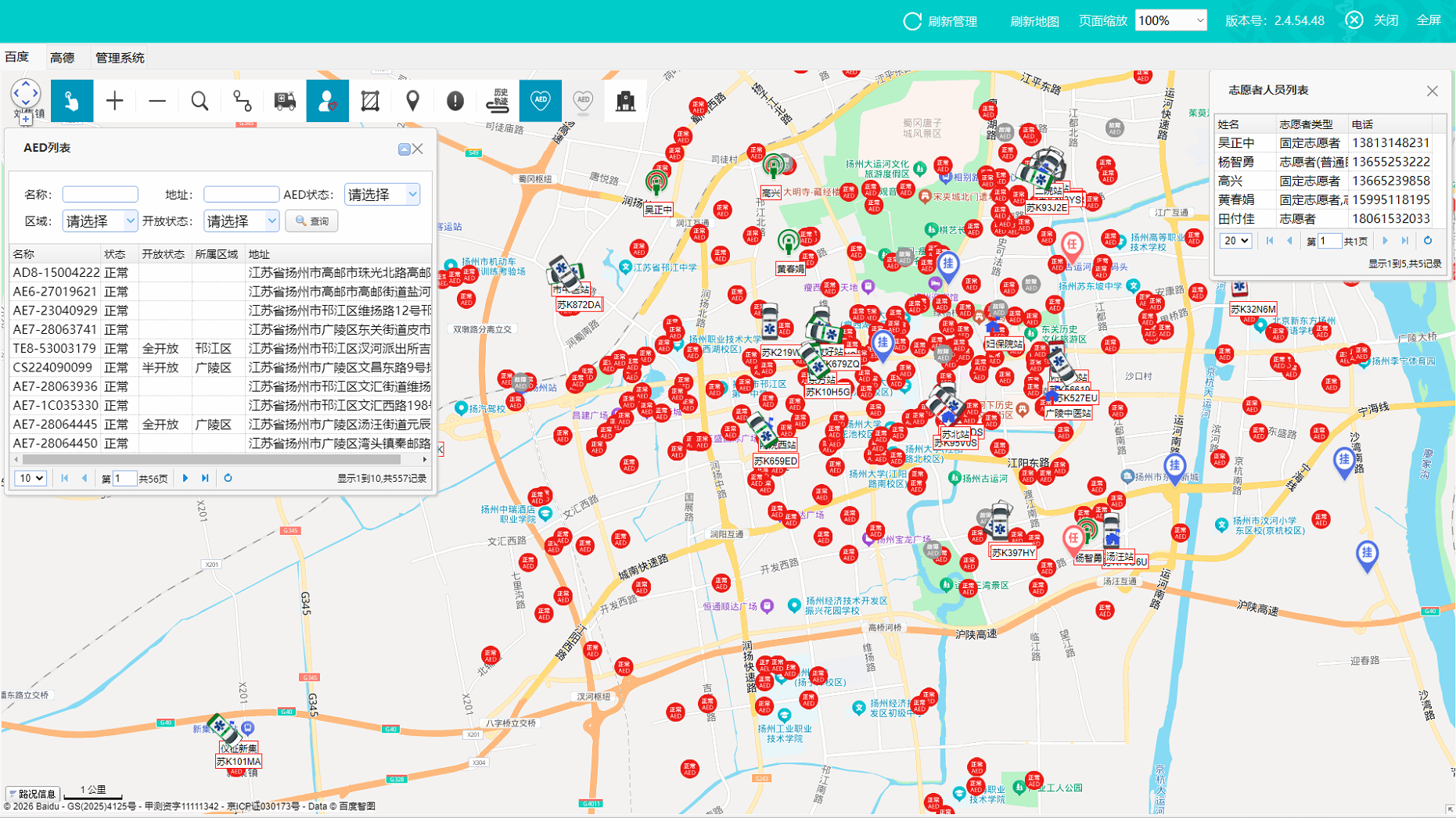Click phone number 13813148231
The image size is (1456, 818).
point(1390,143)
